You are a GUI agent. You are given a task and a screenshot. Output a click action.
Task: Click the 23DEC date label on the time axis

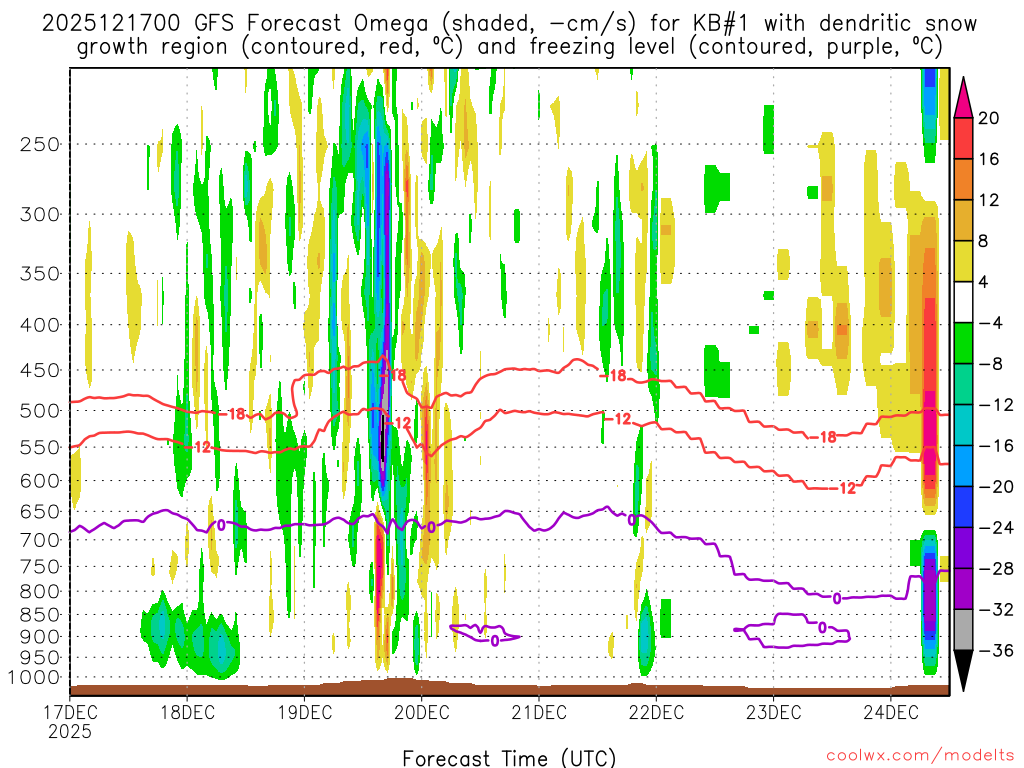pyautogui.click(x=773, y=712)
